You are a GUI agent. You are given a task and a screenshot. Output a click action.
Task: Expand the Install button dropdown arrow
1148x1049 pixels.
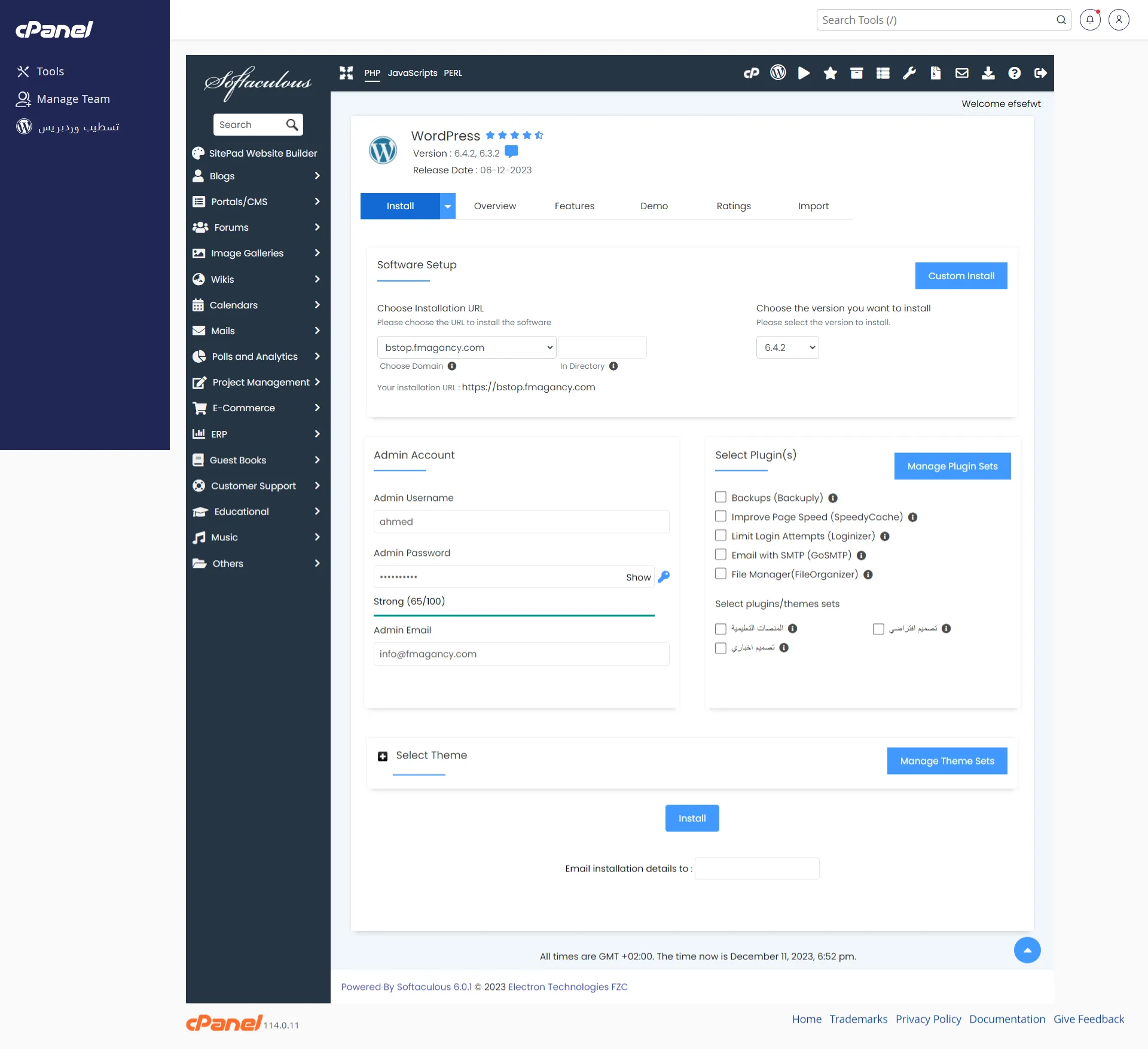447,206
